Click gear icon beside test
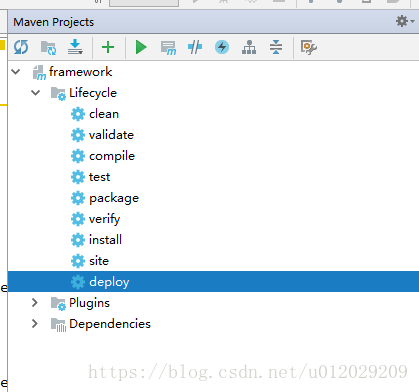 point(78,177)
